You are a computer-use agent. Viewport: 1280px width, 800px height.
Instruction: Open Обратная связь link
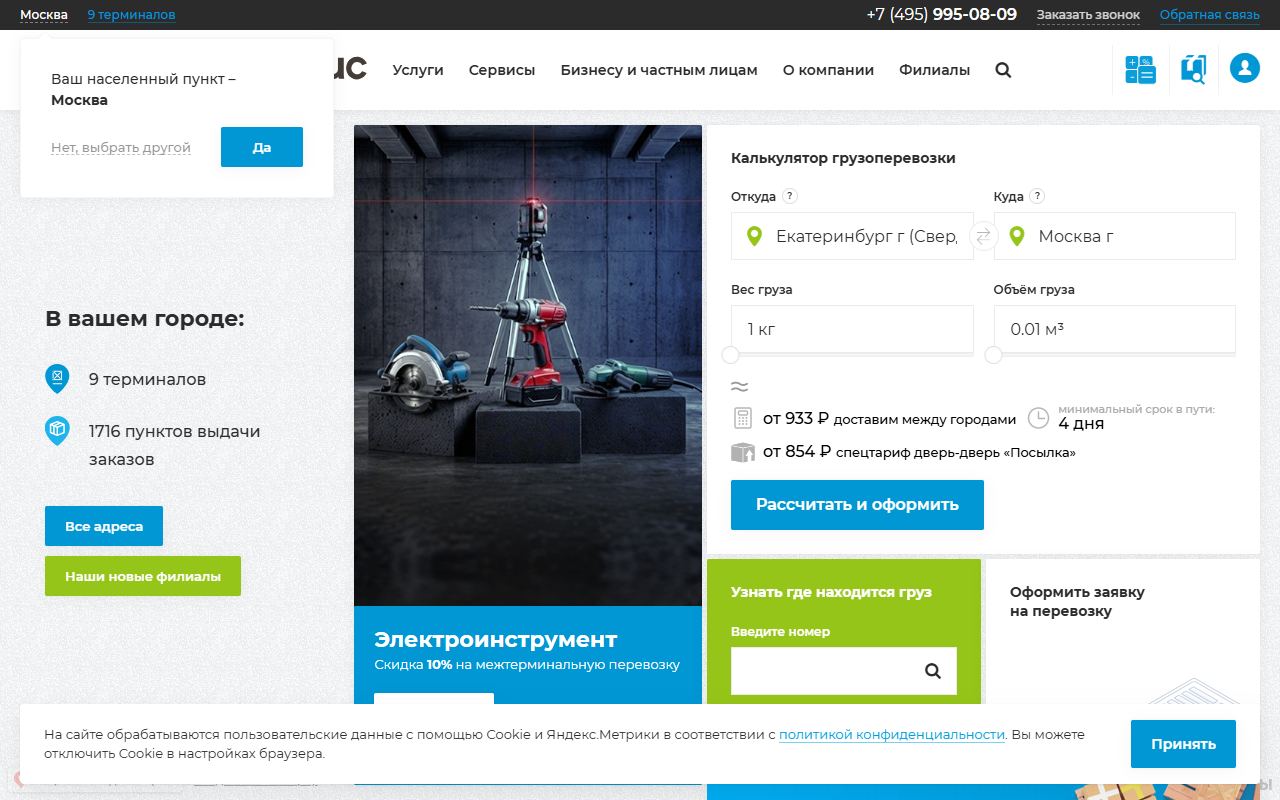(x=1210, y=15)
